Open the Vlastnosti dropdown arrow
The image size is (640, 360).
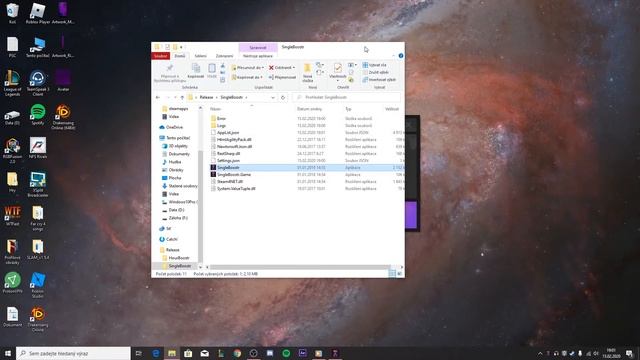click(x=338, y=81)
